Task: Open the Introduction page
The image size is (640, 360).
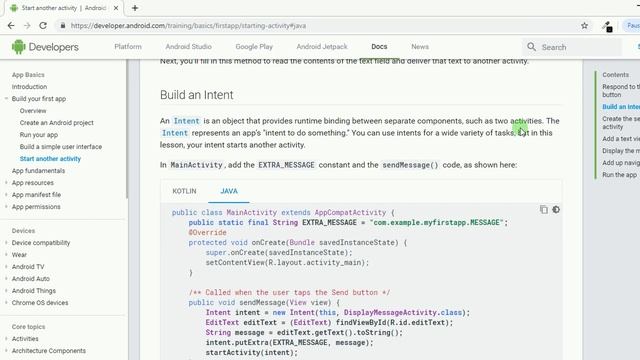Action: [29, 87]
